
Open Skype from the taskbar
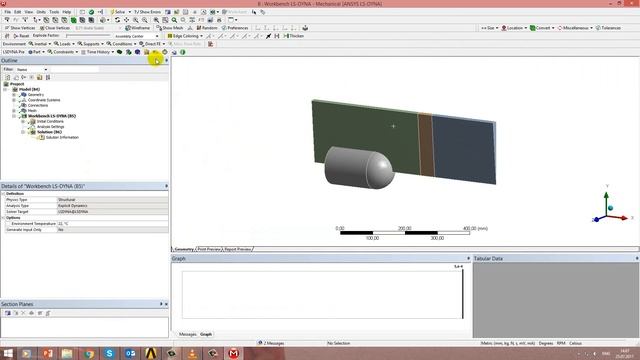pyautogui.click(x=109, y=353)
